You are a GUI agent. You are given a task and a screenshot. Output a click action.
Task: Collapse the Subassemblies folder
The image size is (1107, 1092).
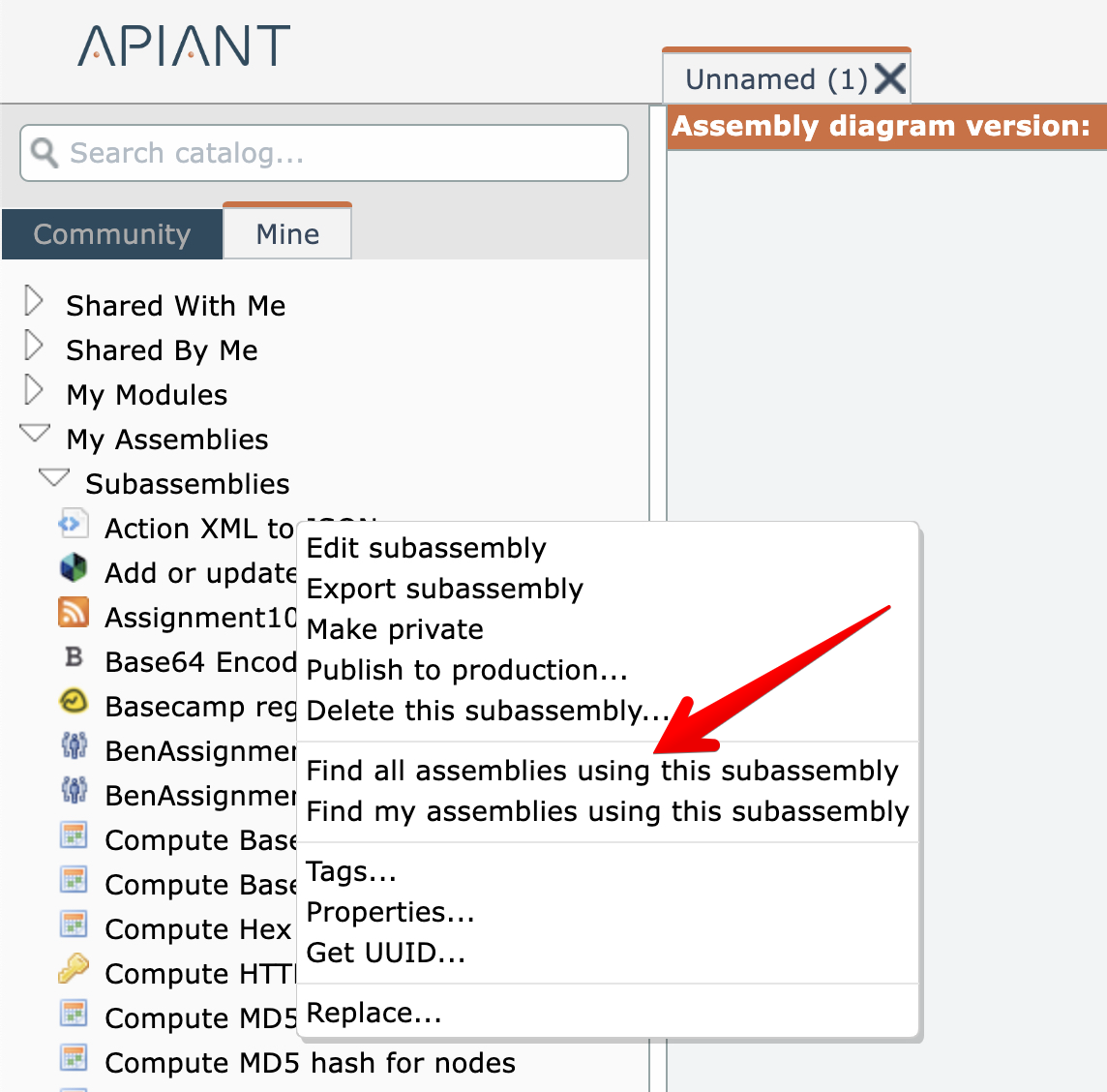[x=54, y=478]
